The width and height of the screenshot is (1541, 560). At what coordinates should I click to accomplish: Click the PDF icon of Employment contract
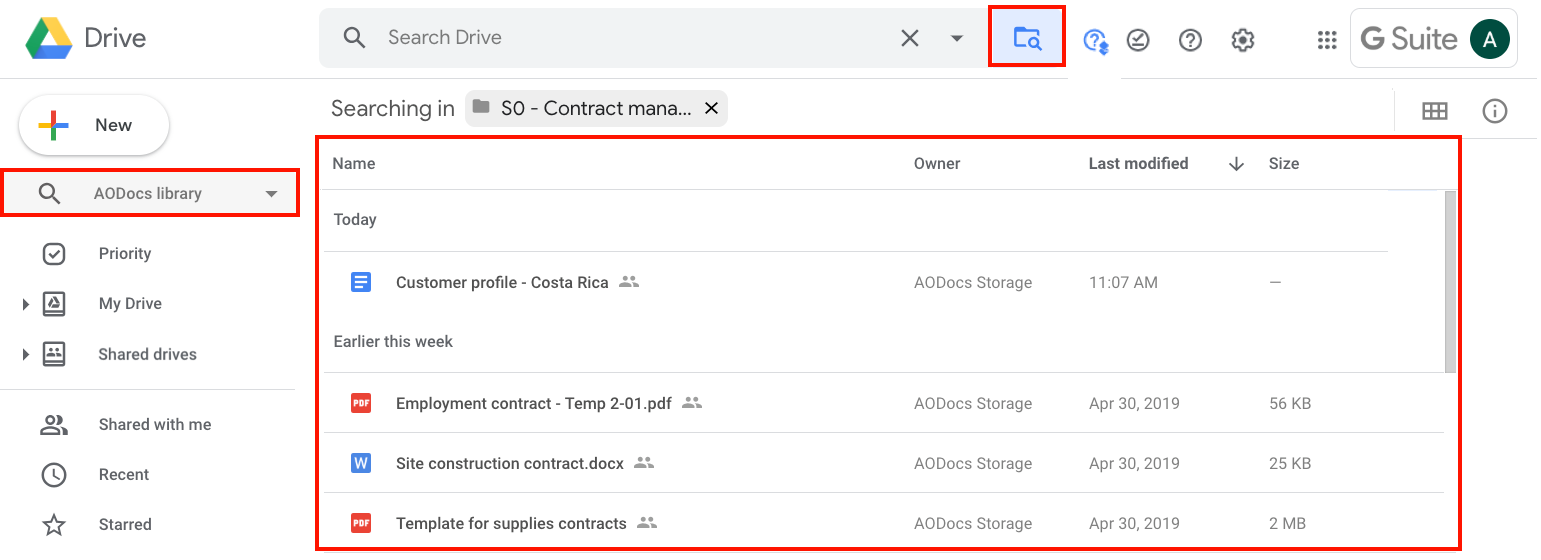point(361,404)
